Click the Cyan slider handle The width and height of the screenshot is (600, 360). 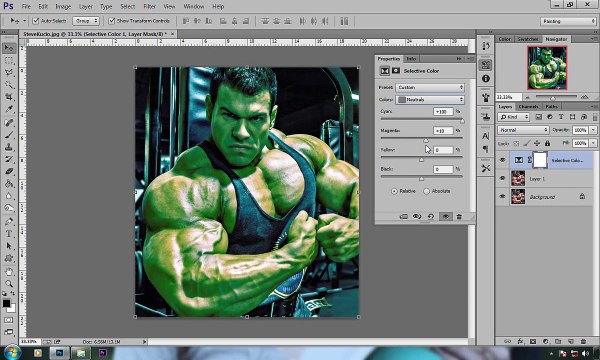[x=462, y=121]
